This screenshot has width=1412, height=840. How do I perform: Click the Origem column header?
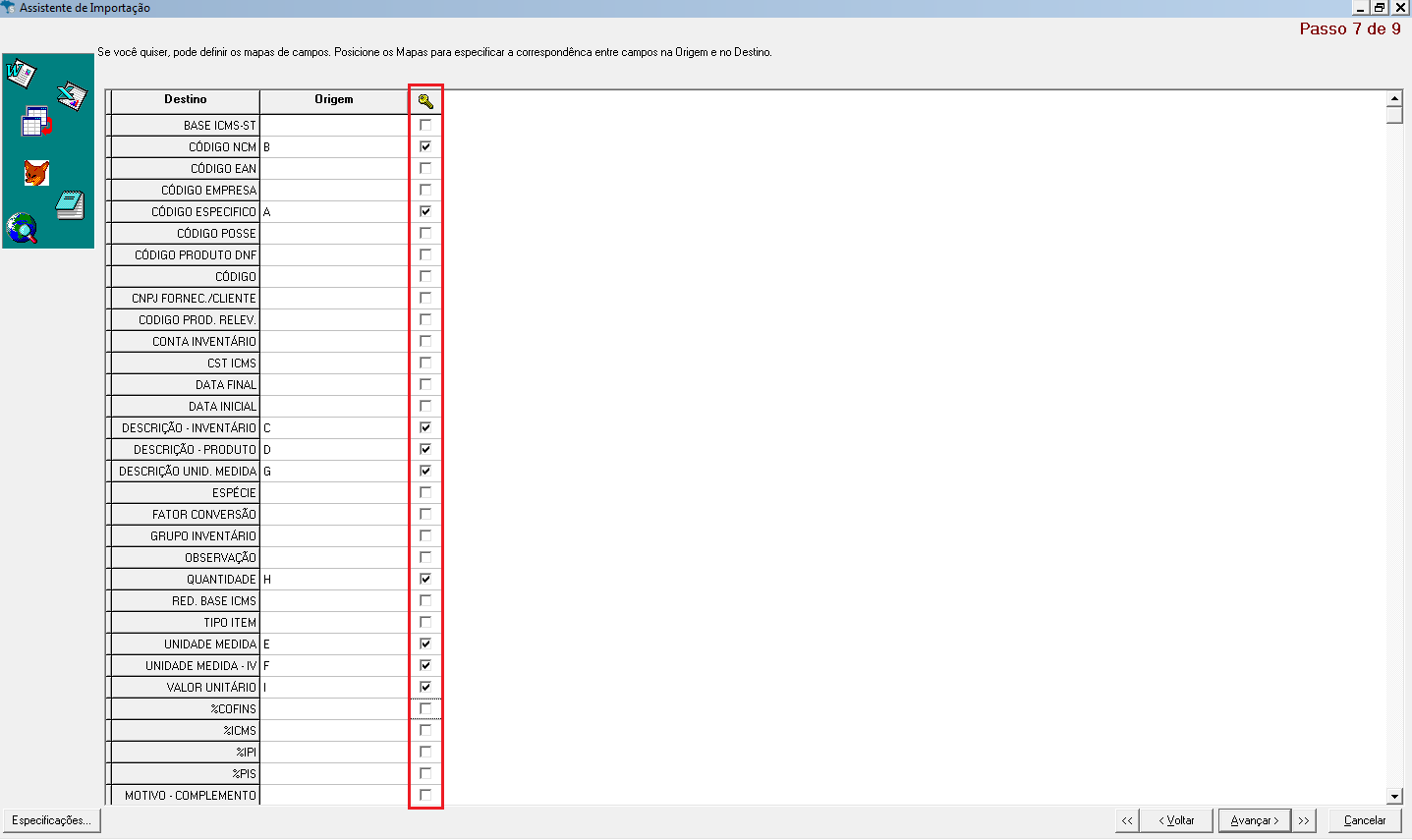334,100
